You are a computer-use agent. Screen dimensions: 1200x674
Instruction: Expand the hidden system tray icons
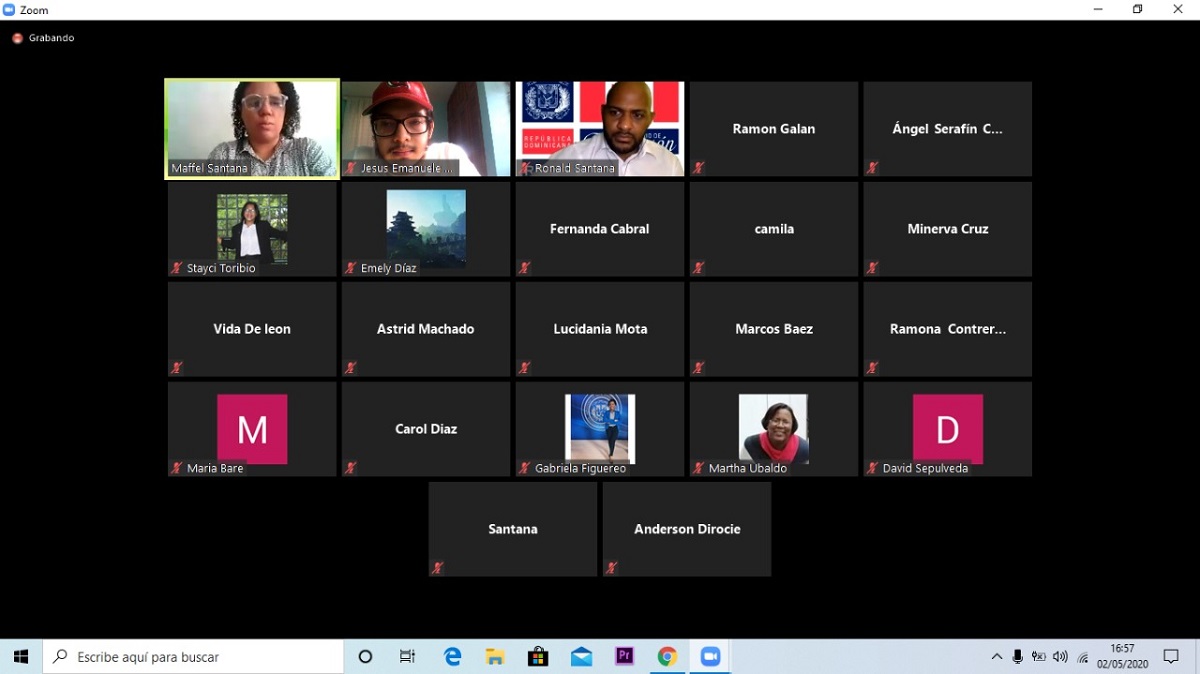click(996, 657)
